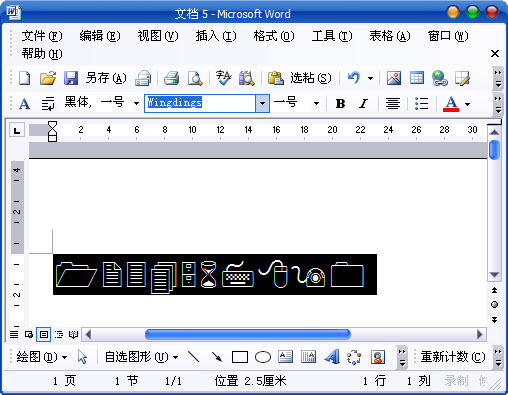Screen dimensions: 508x395
Task: Click horizontal scrollbar right arrow
Action: (x=480, y=334)
